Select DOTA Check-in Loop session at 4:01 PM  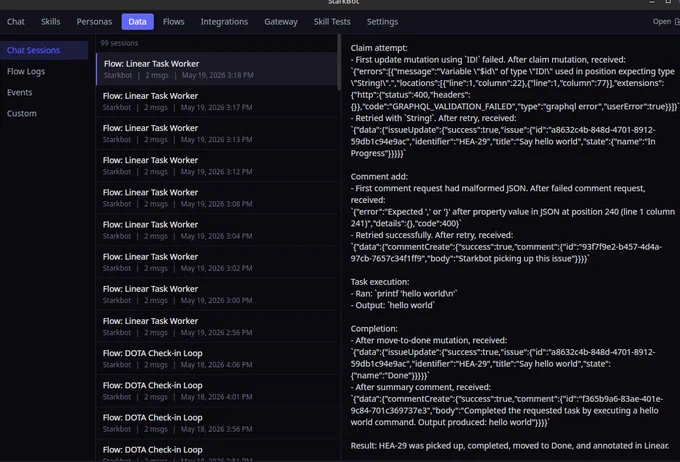pos(216,390)
